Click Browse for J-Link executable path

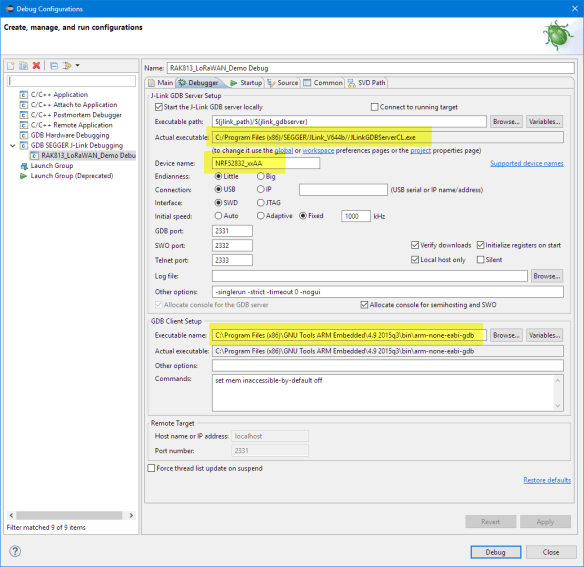(x=506, y=121)
